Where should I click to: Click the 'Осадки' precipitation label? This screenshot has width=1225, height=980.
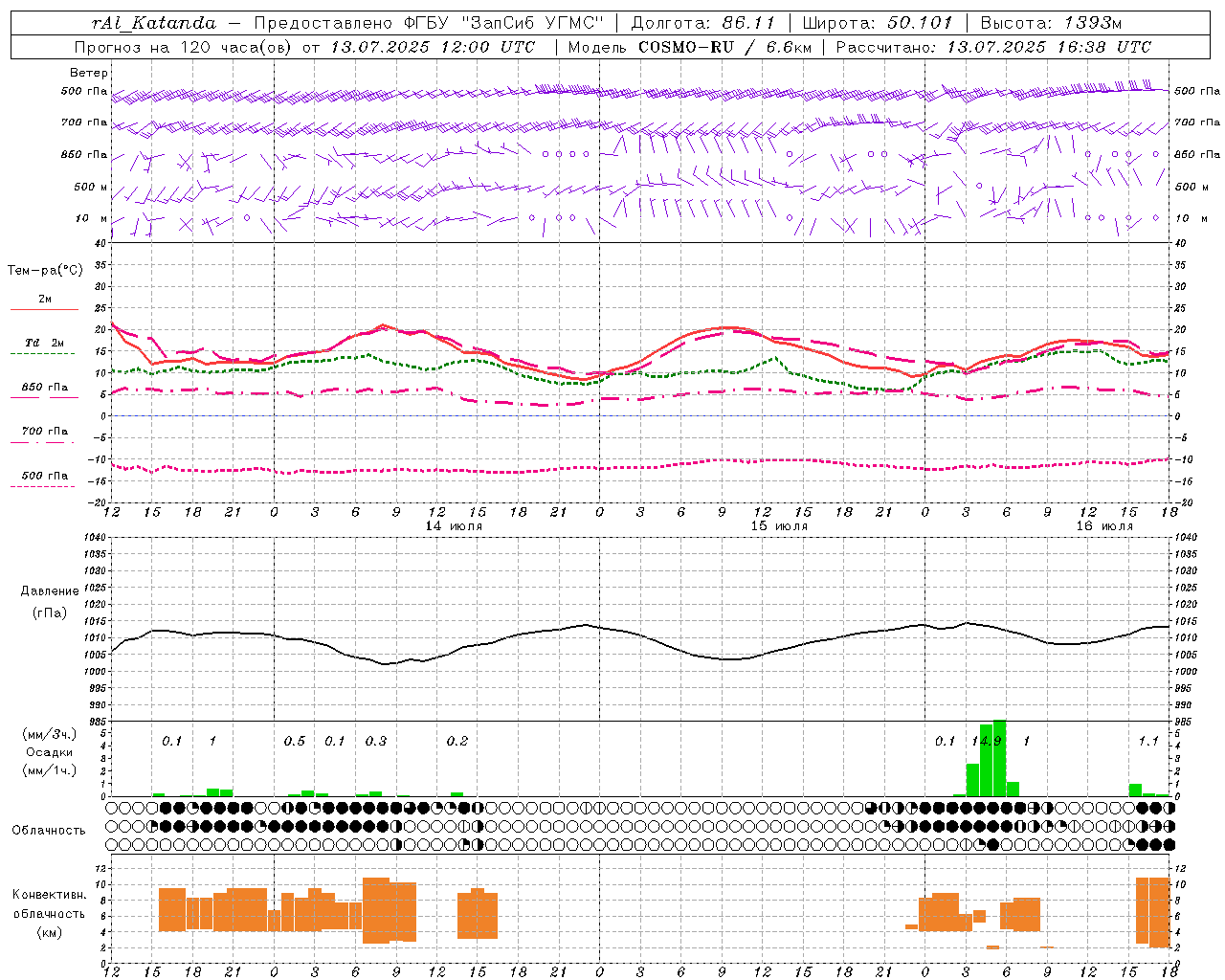(49, 752)
